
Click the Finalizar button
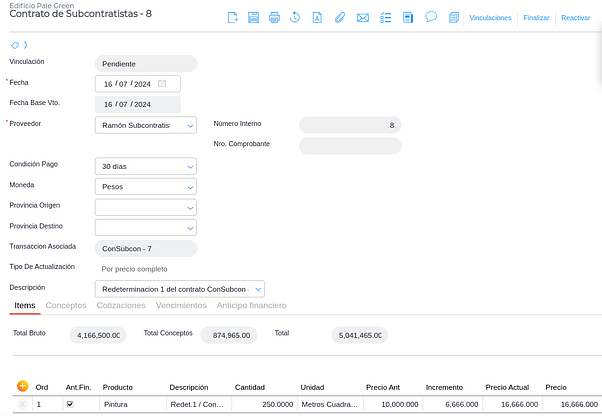[x=536, y=18]
